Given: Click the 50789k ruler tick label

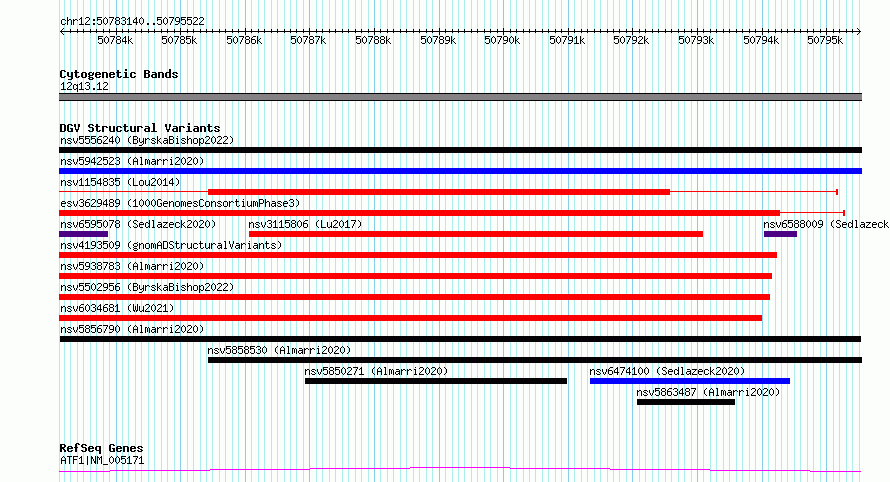Looking at the screenshot, I should point(438,40).
